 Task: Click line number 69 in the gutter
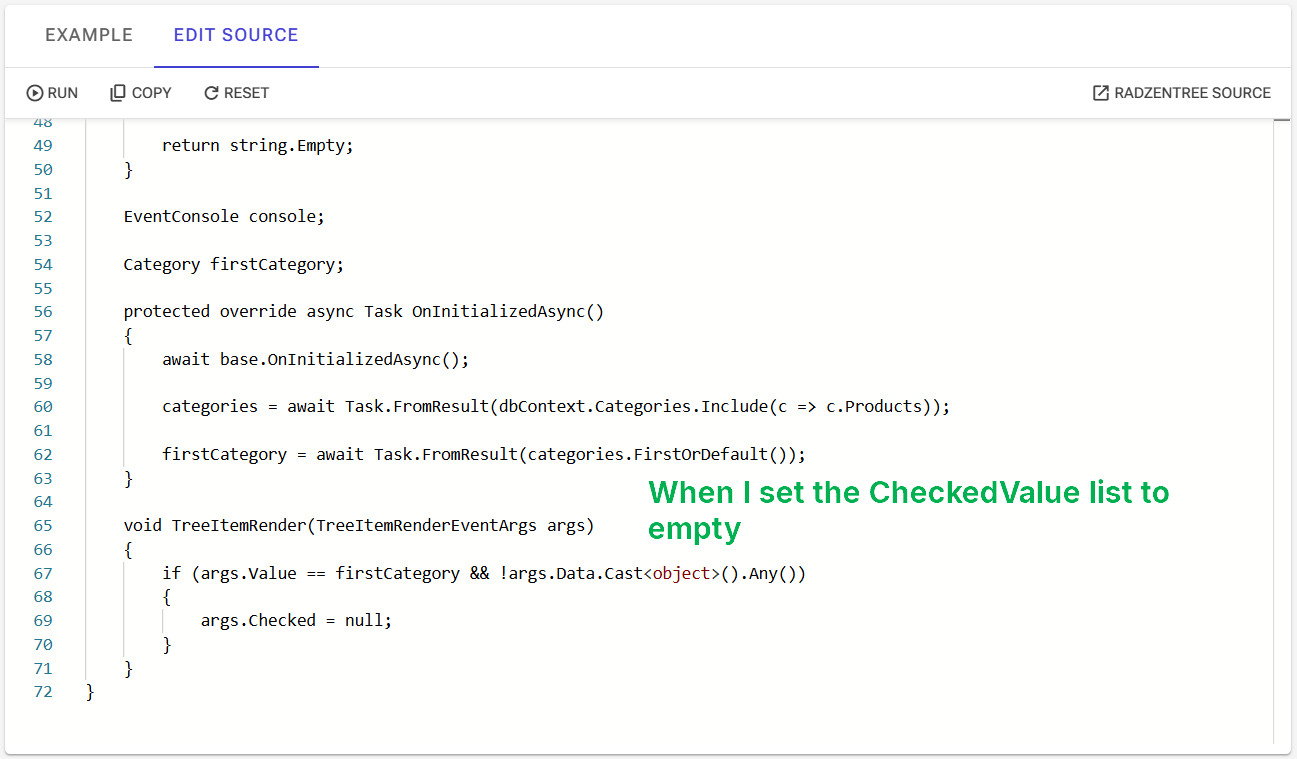pos(43,620)
